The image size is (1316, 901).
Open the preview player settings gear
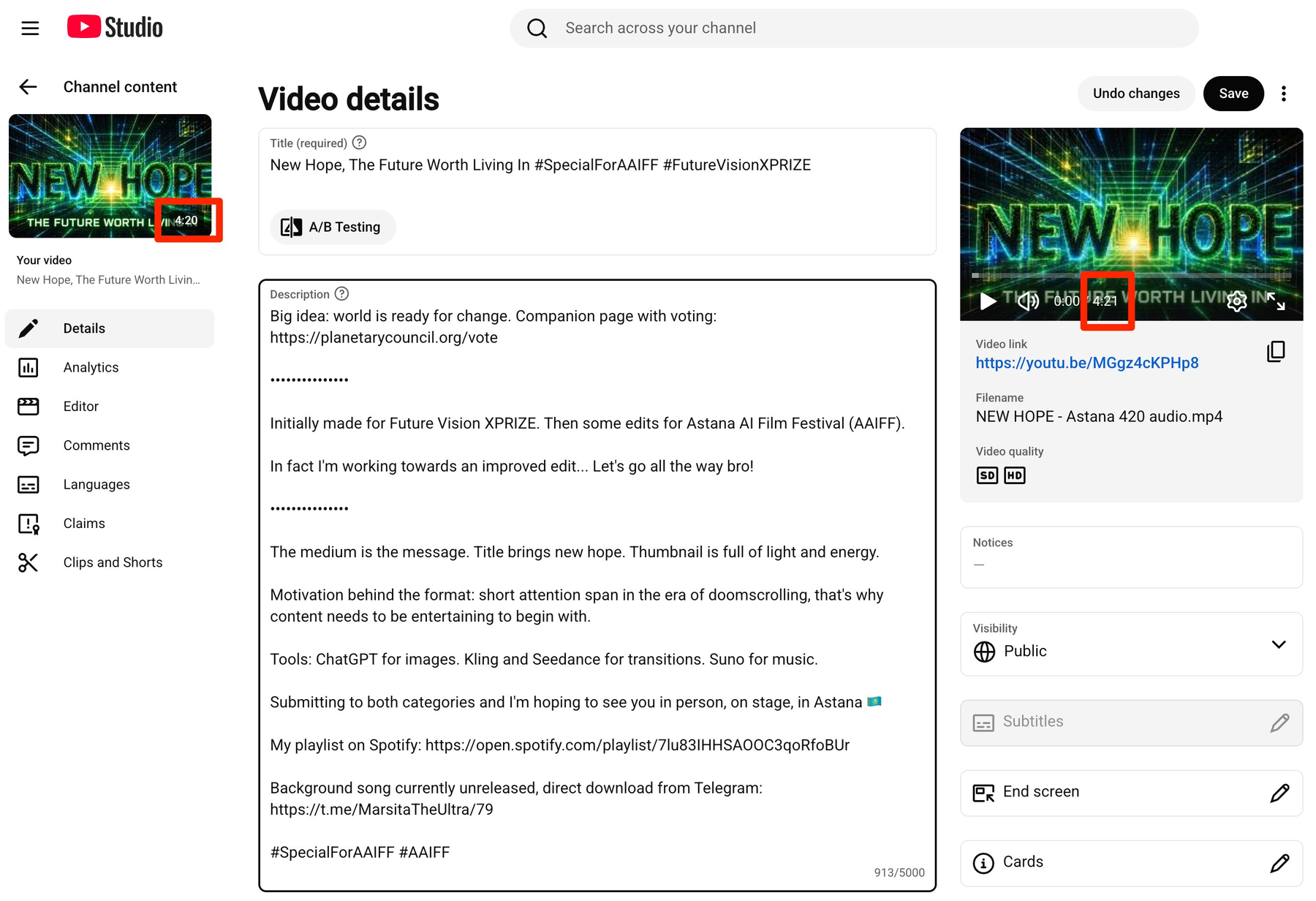click(1237, 301)
